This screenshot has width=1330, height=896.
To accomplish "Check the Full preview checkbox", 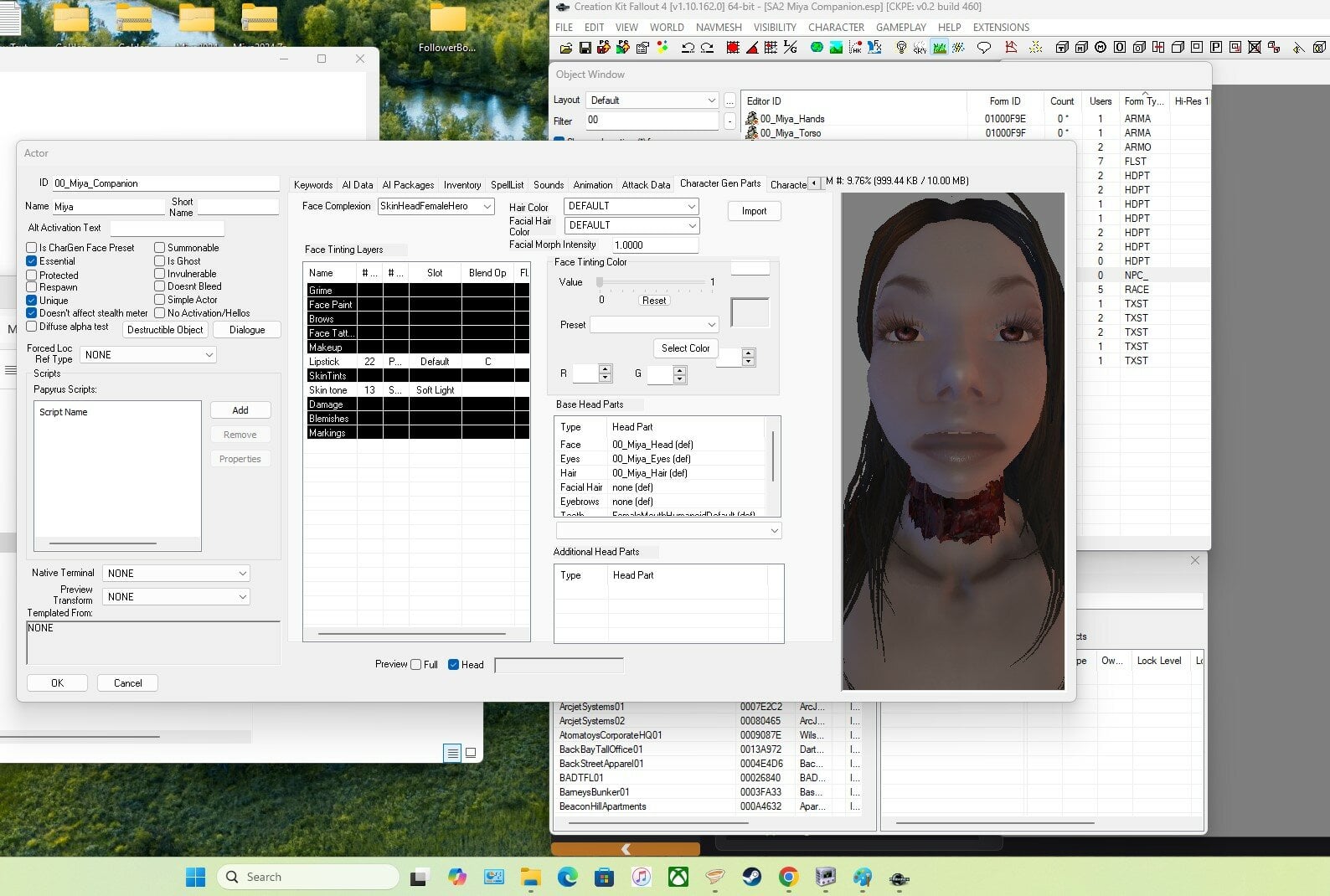I will pyautogui.click(x=415, y=665).
